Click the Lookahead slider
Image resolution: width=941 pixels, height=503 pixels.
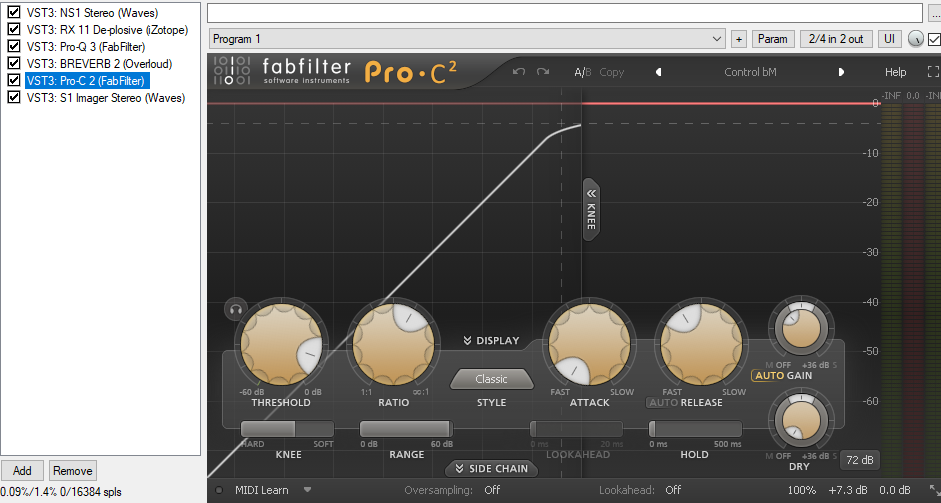tap(577, 429)
